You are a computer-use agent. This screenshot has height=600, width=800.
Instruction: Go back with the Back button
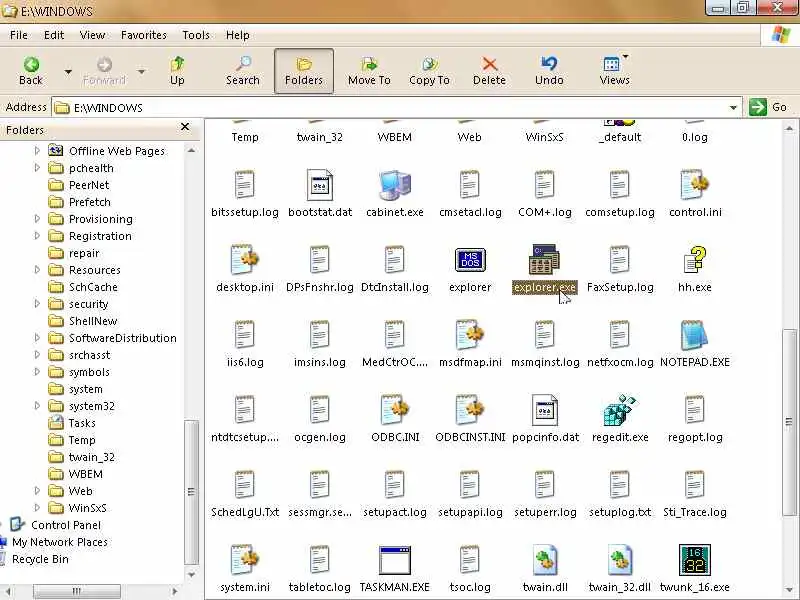[x=31, y=71]
